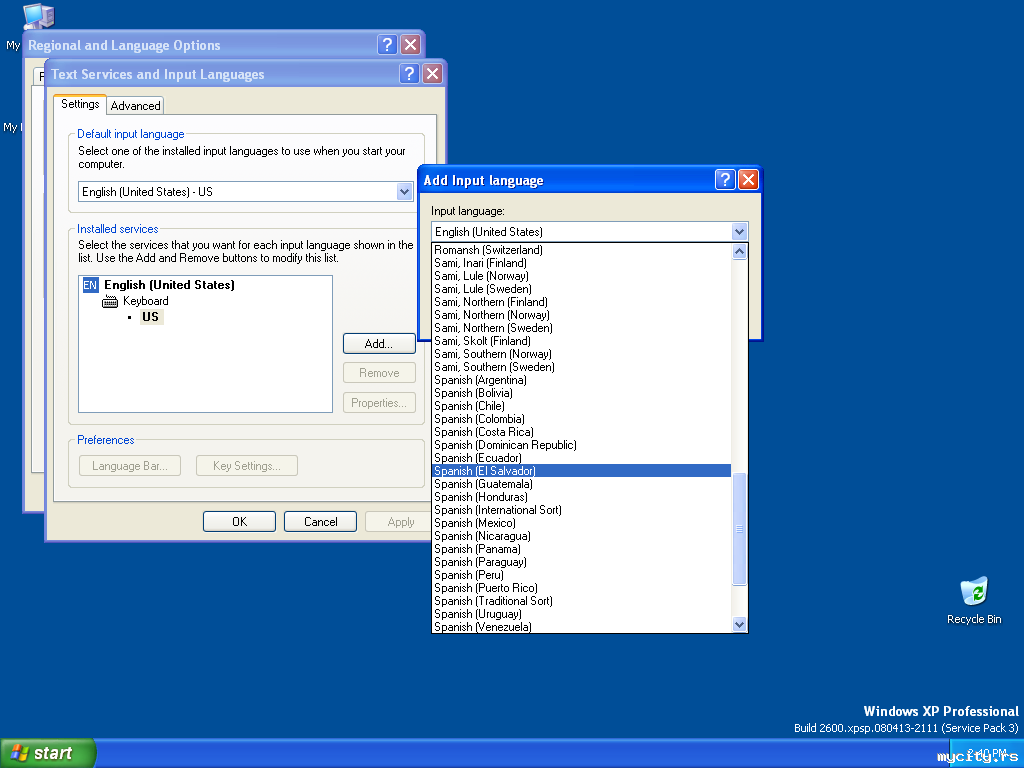This screenshot has width=1024, height=768.
Task: Click the Add... button
Action: 379,344
